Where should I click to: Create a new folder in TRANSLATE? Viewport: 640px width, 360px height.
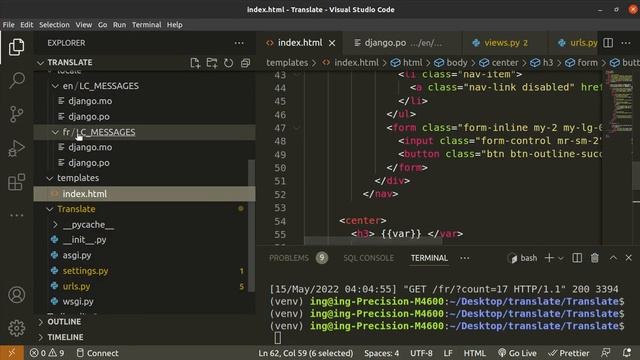point(212,63)
